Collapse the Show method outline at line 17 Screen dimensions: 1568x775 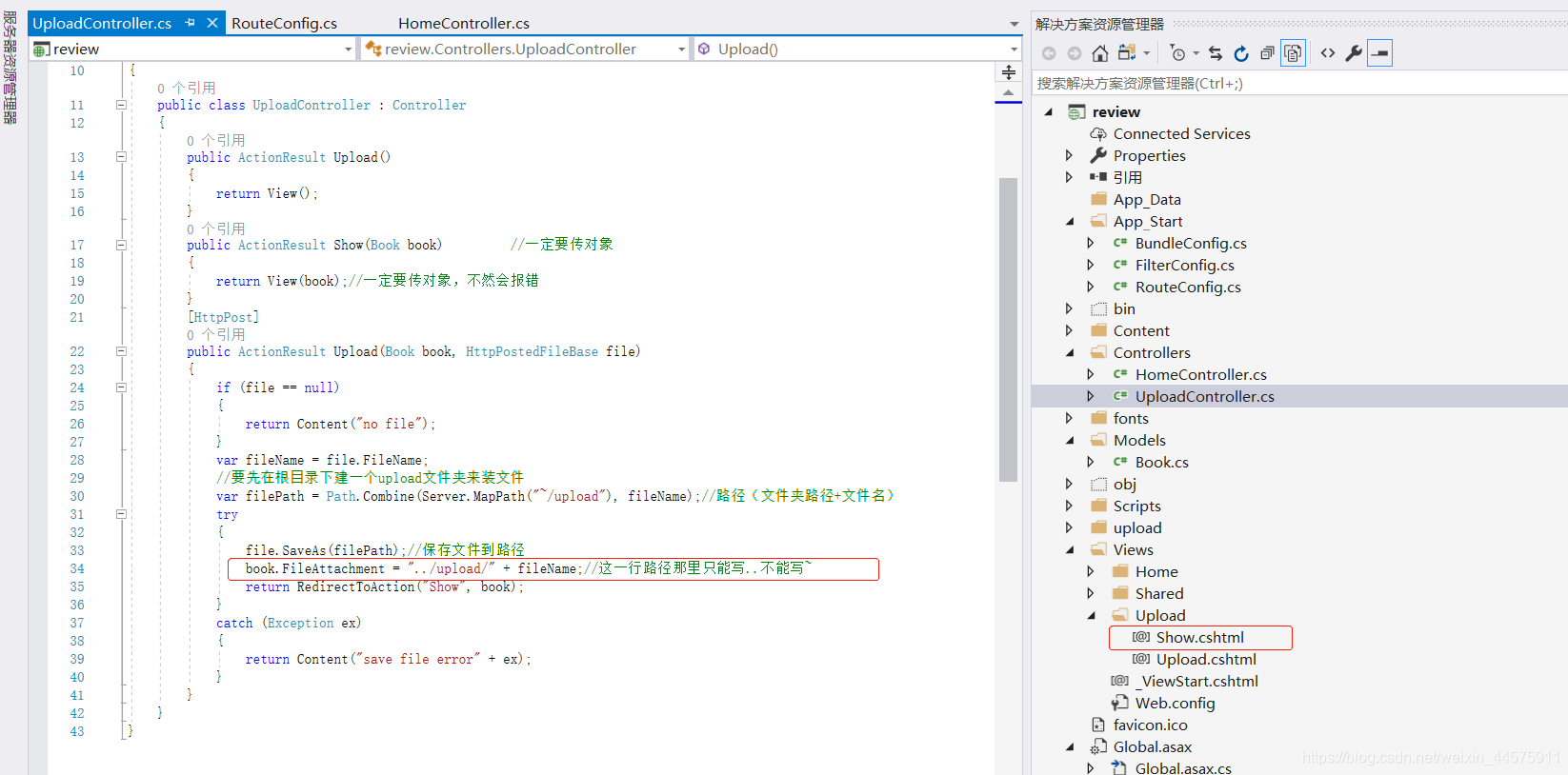tap(121, 245)
